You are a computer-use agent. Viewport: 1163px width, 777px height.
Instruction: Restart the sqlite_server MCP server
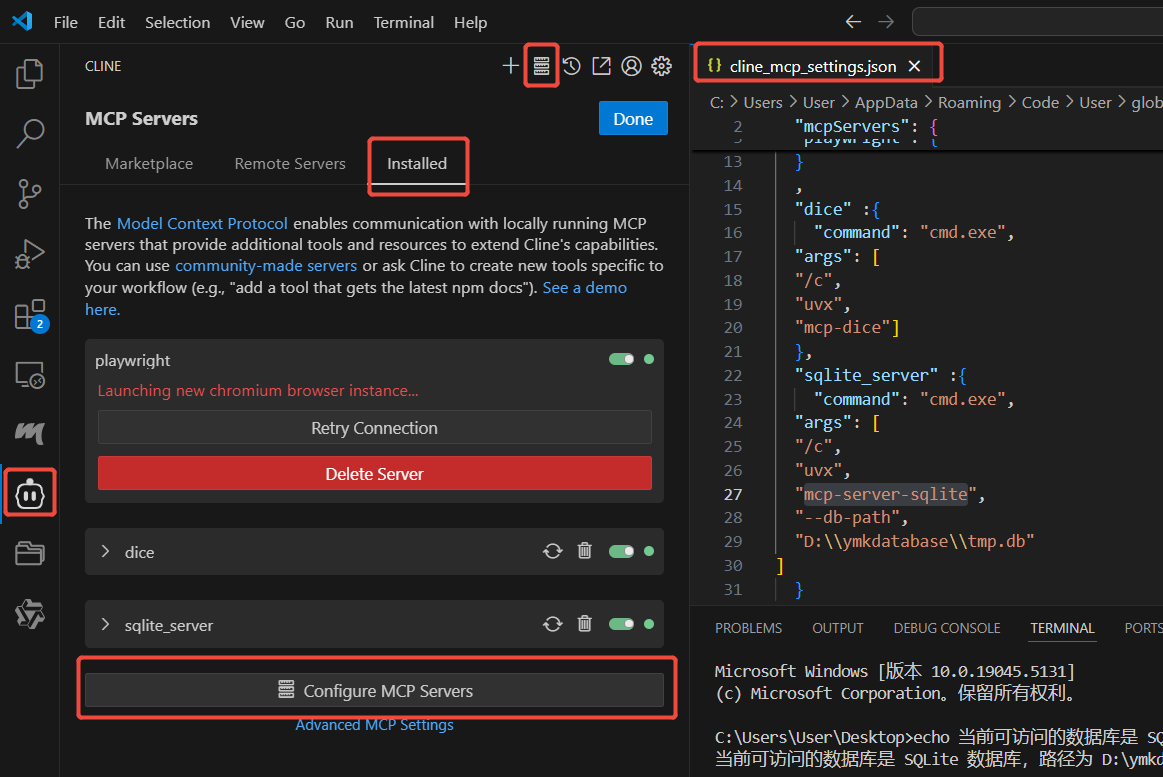point(553,624)
